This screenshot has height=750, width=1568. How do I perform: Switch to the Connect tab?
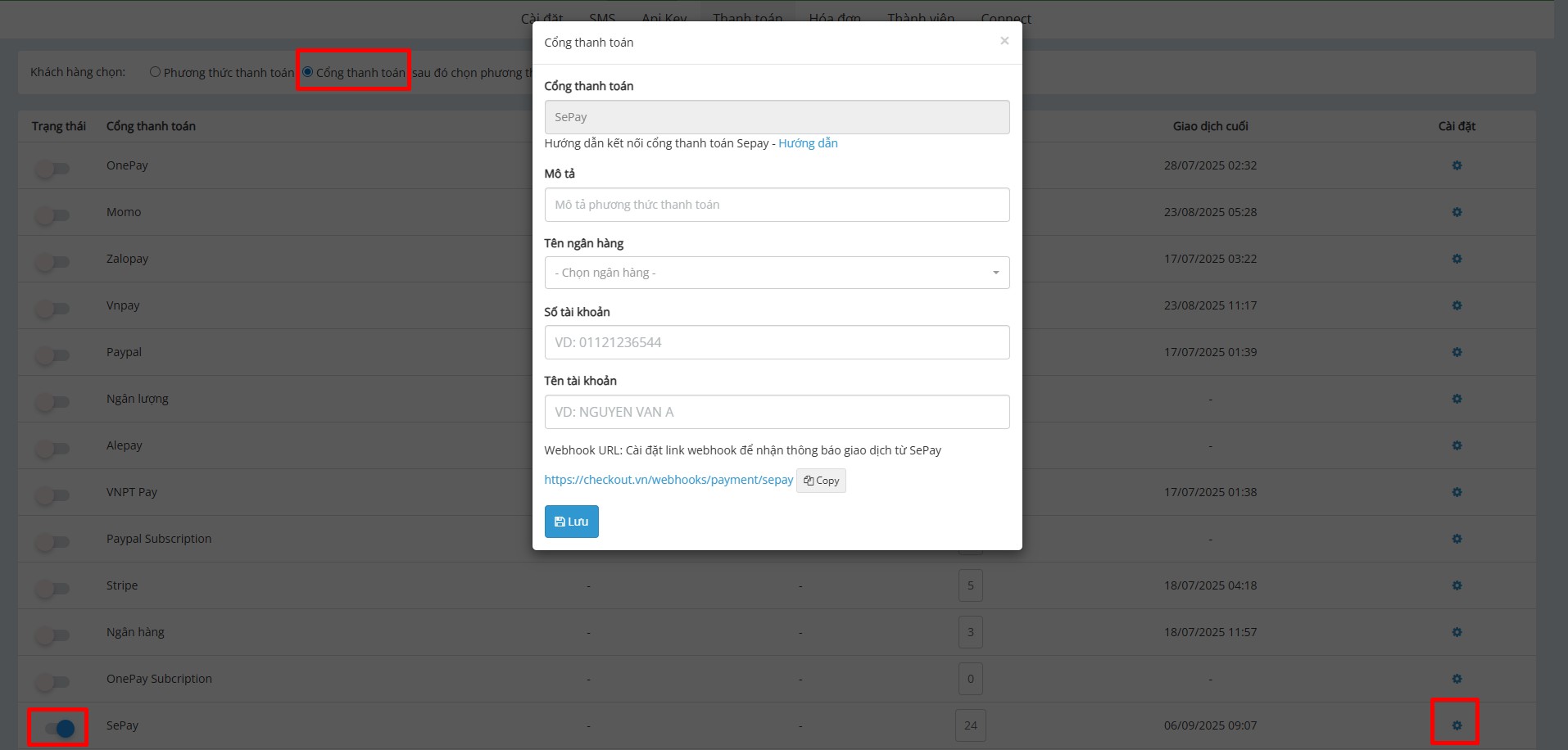[1006, 18]
